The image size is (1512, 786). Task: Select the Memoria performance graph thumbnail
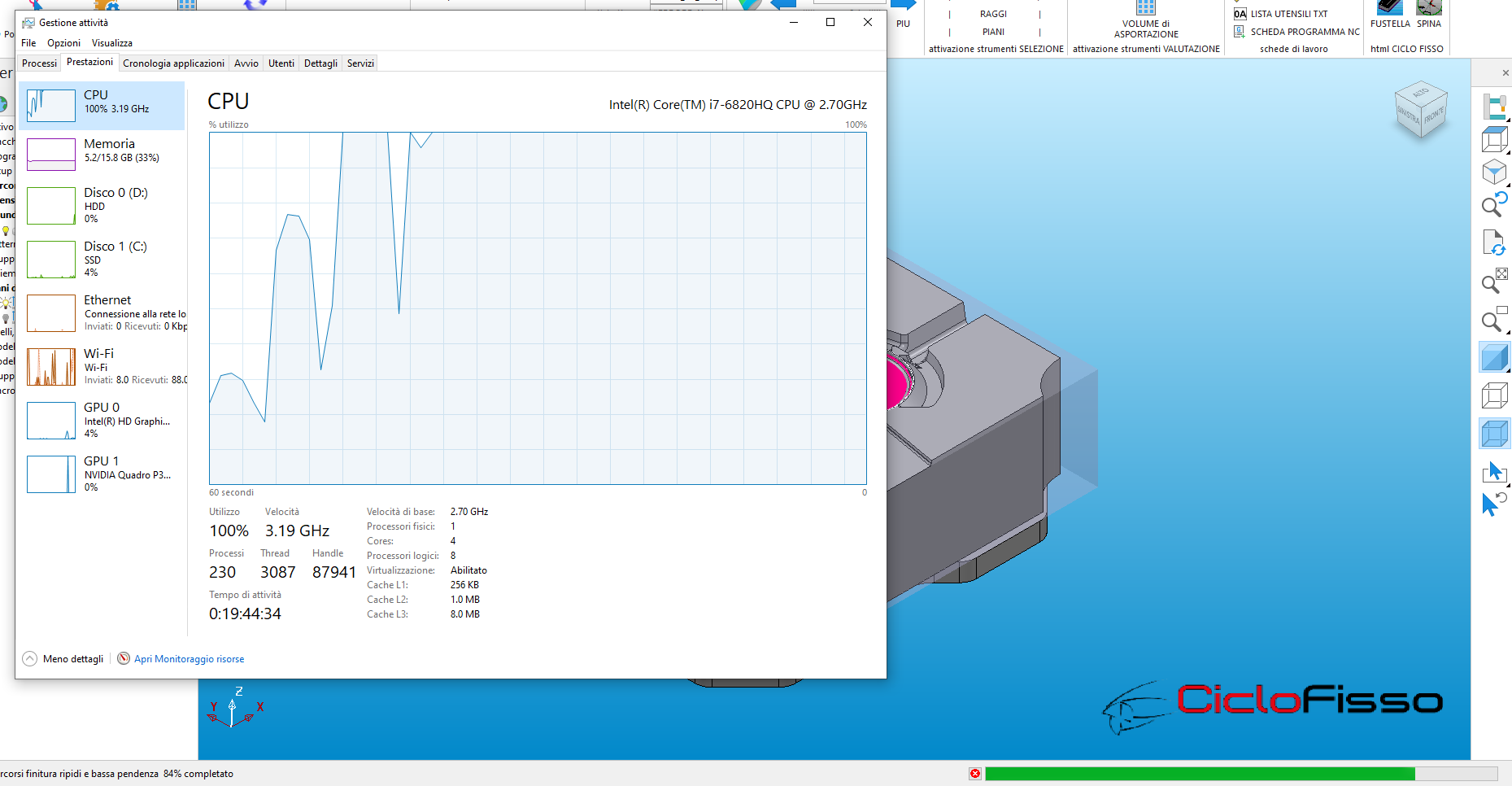pyautogui.click(x=51, y=154)
